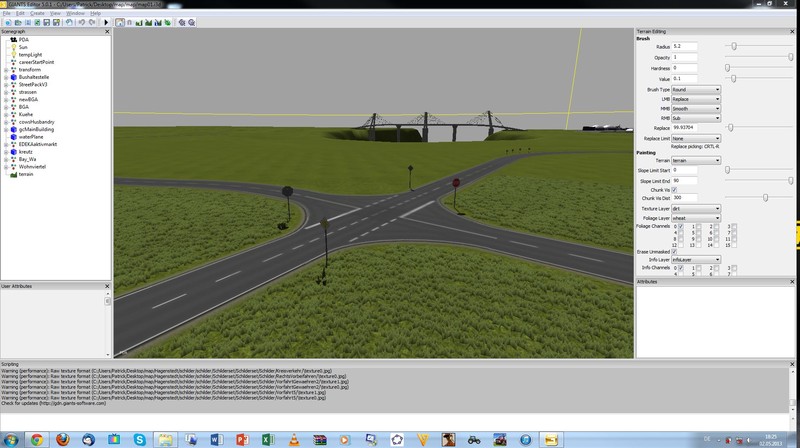Open Microsoft Word from the taskbar
The width and height of the screenshot is (800, 448).
pyautogui.click(x=216, y=439)
